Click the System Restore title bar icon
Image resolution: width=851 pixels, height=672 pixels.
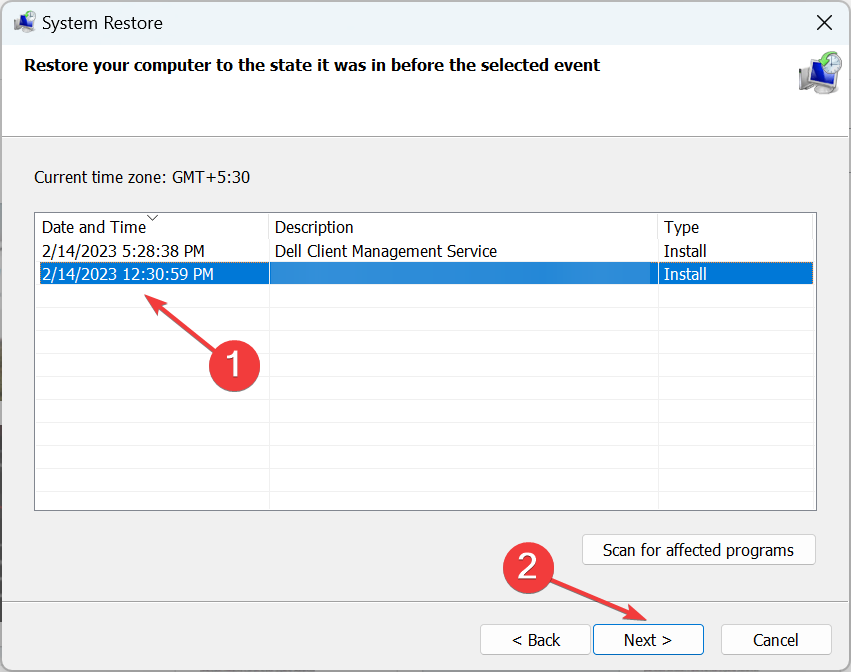coord(24,22)
